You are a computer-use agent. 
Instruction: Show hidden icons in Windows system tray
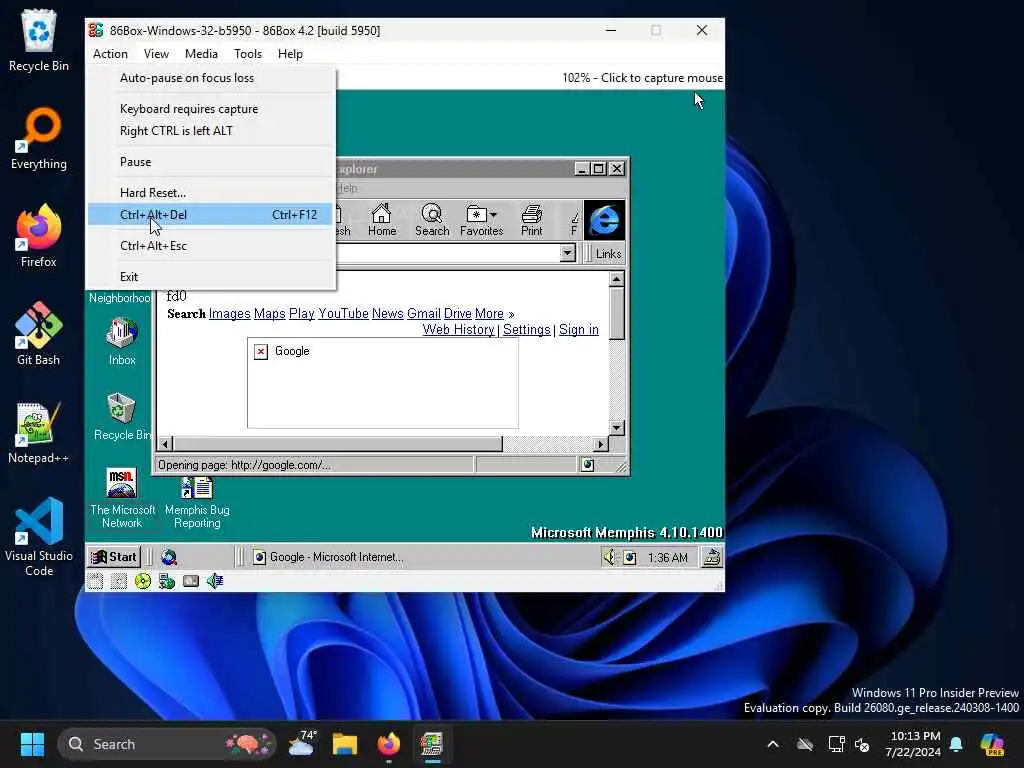click(773, 744)
